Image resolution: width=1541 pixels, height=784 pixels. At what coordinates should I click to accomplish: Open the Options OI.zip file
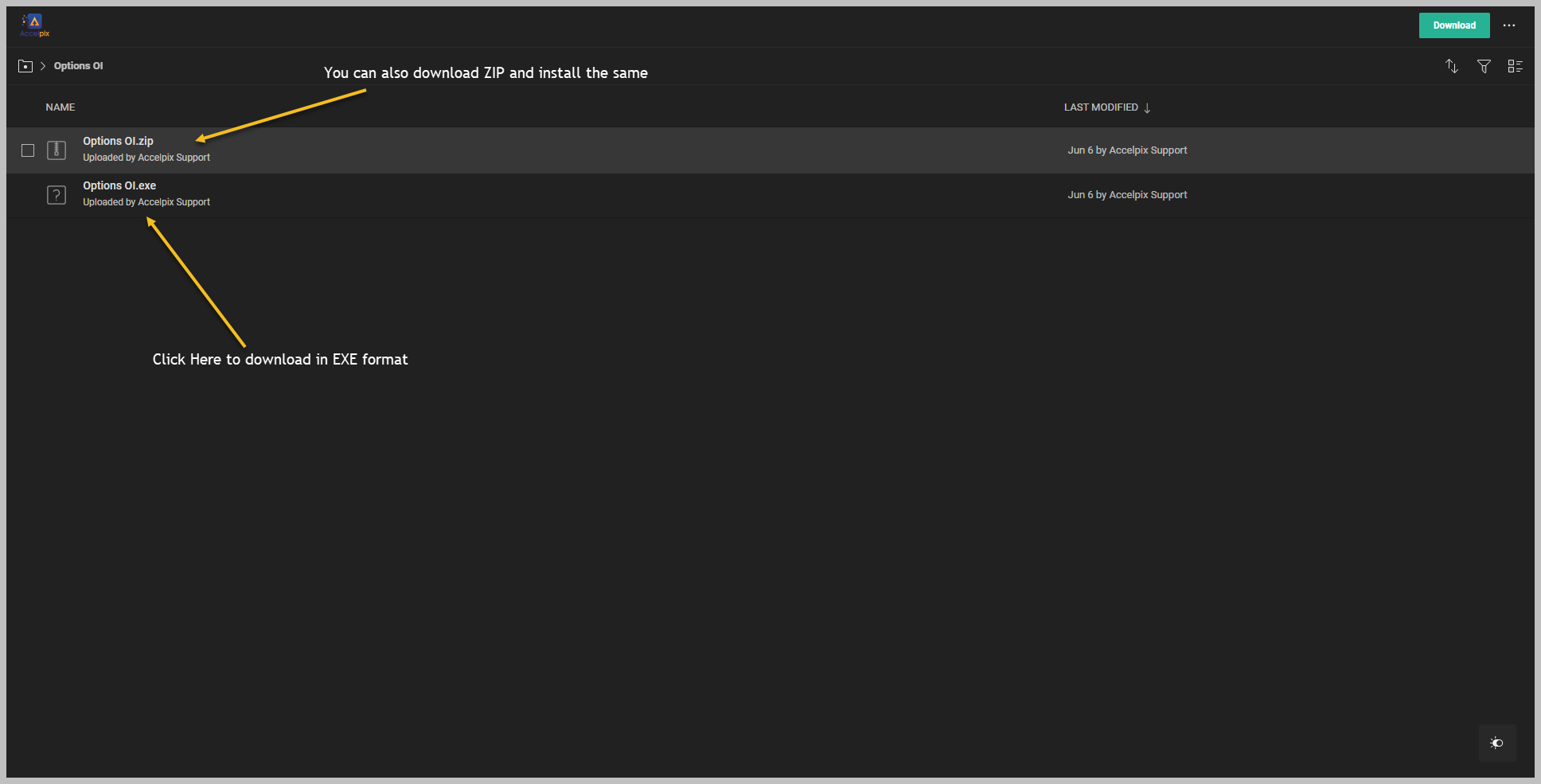(x=118, y=141)
